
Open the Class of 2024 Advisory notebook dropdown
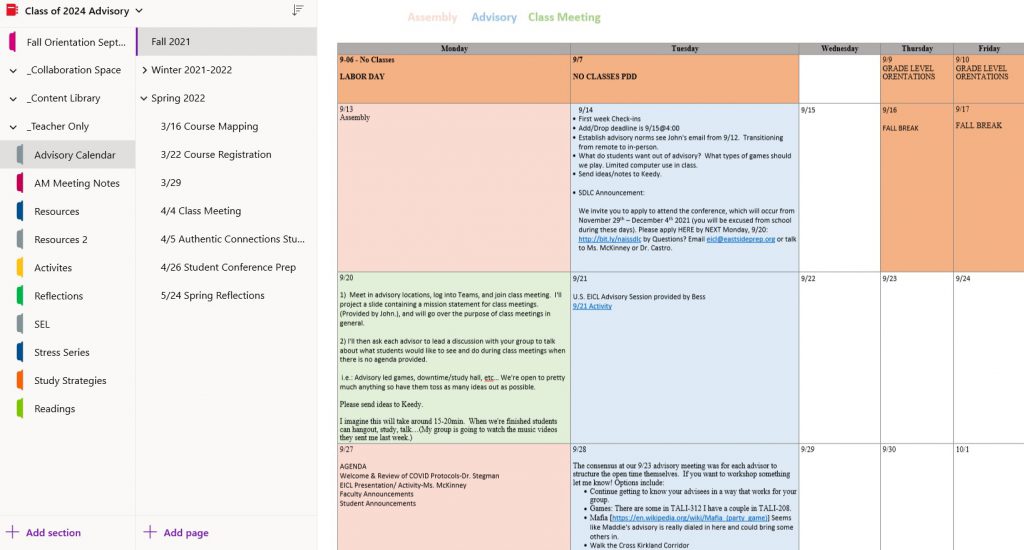pyautogui.click(x=138, y=11)
